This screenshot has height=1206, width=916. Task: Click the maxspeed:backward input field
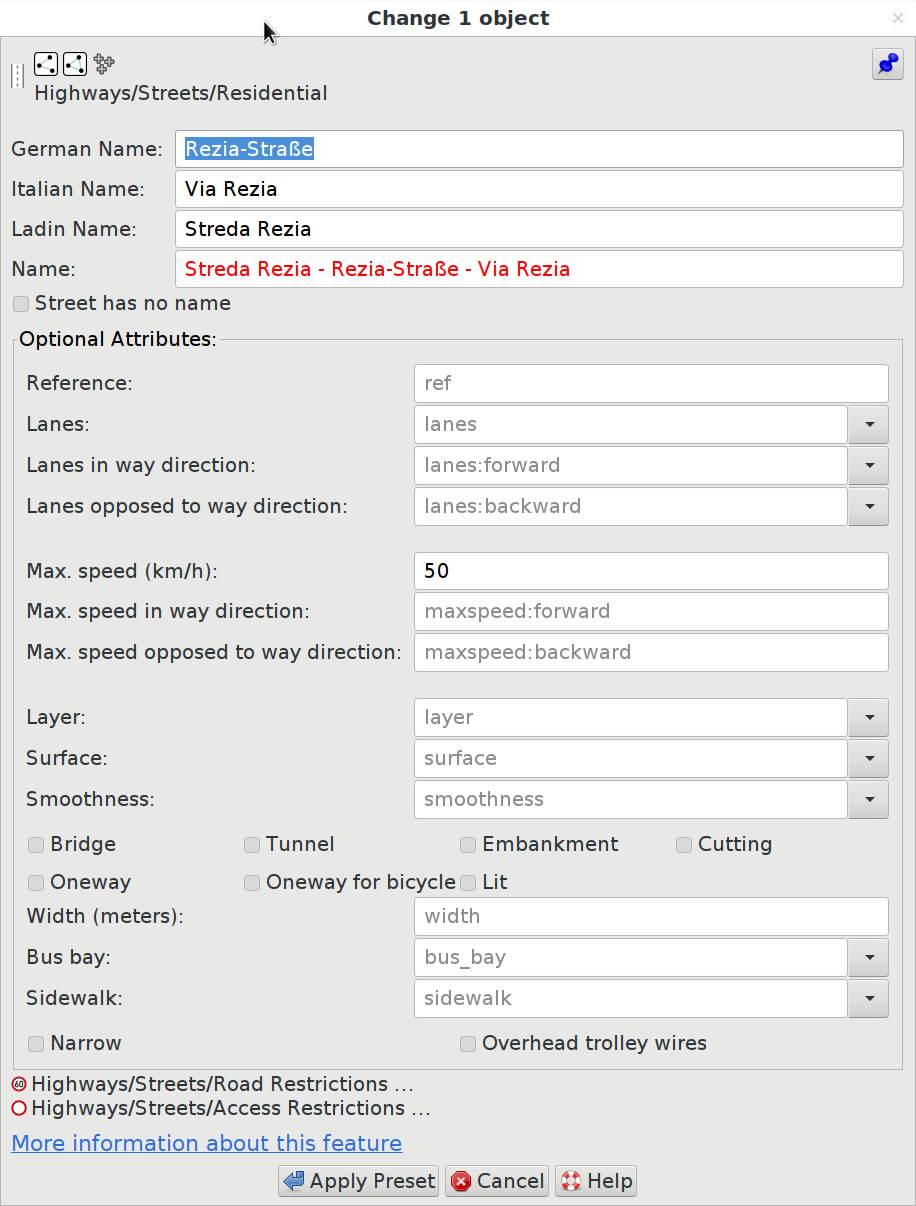coord(651,652)
